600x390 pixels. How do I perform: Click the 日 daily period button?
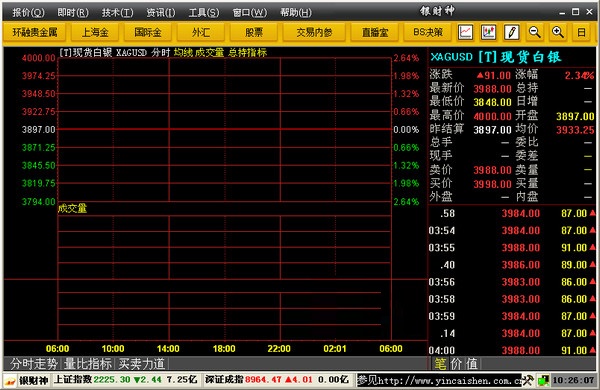[581, 32]
